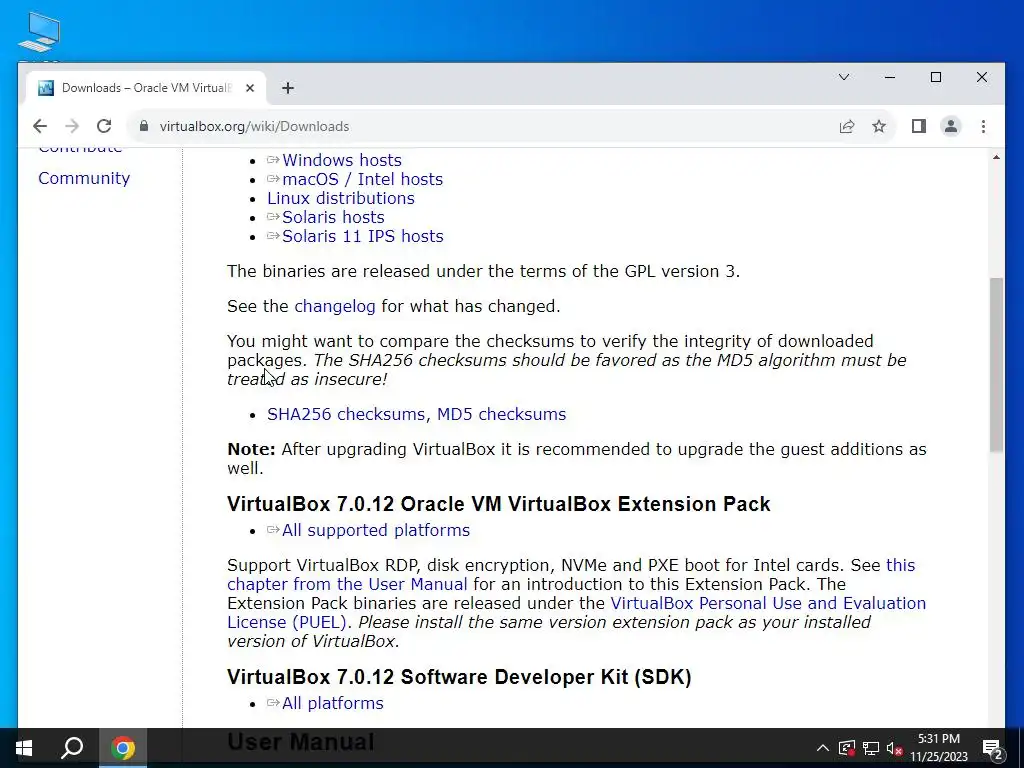Open the Chrome profile avatar
Screen dimensions: 1024x768
[951, 126]
